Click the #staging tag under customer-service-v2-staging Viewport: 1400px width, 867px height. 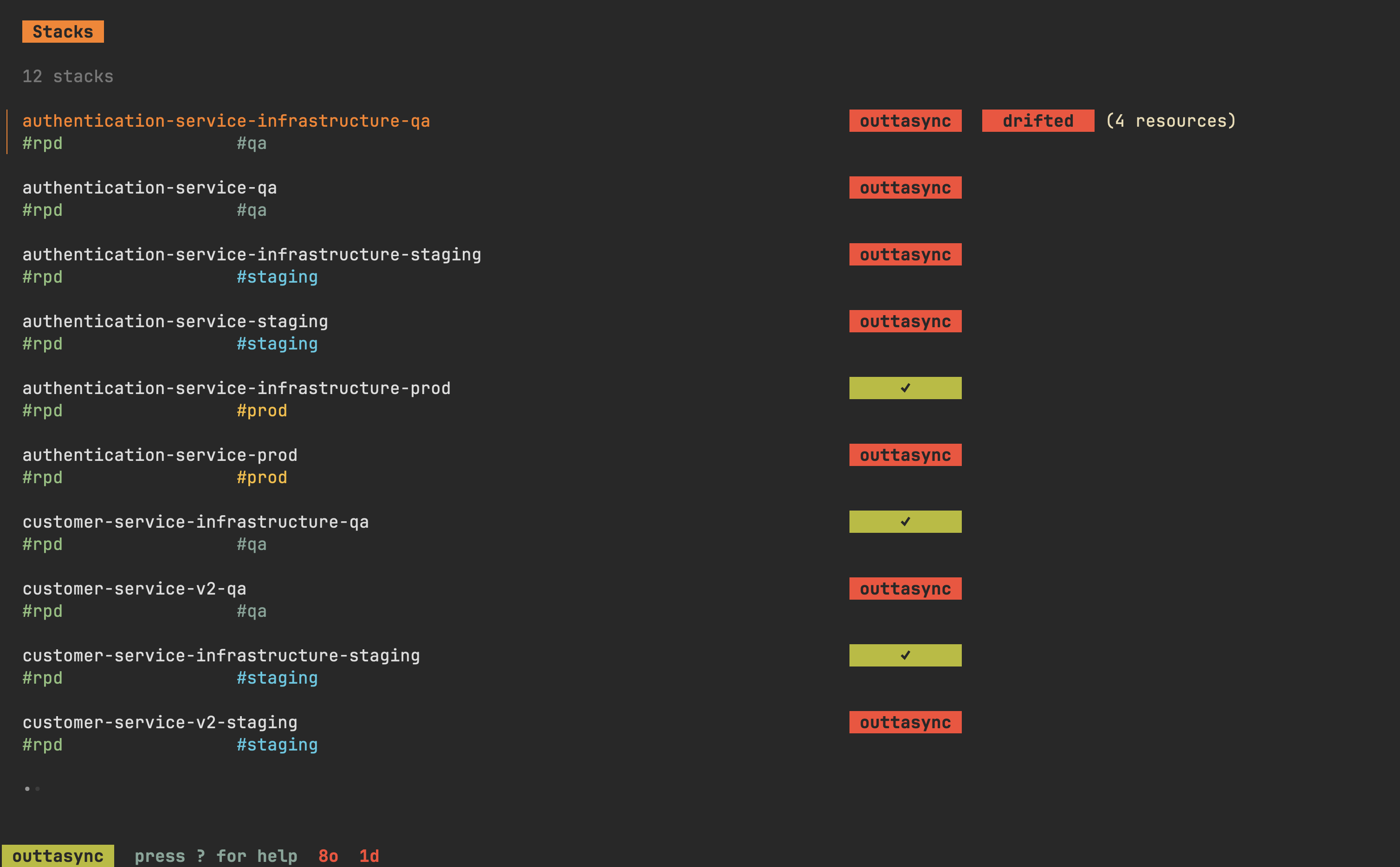277,745
